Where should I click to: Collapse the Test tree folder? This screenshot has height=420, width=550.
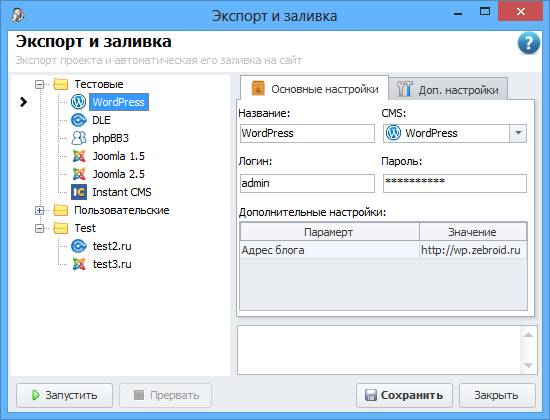click(x=40, y=228)
